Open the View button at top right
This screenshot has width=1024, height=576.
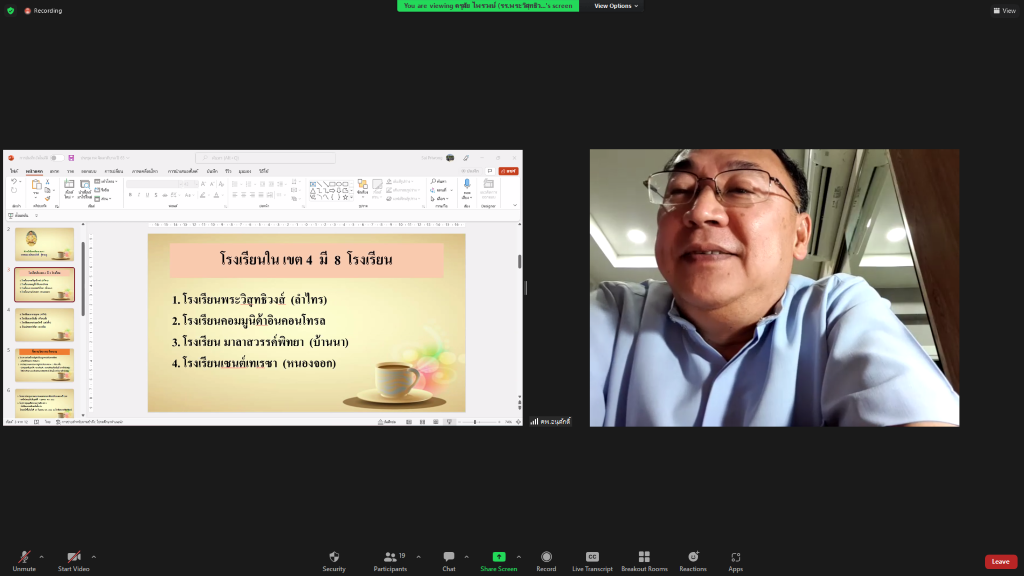coord(1004,10)
